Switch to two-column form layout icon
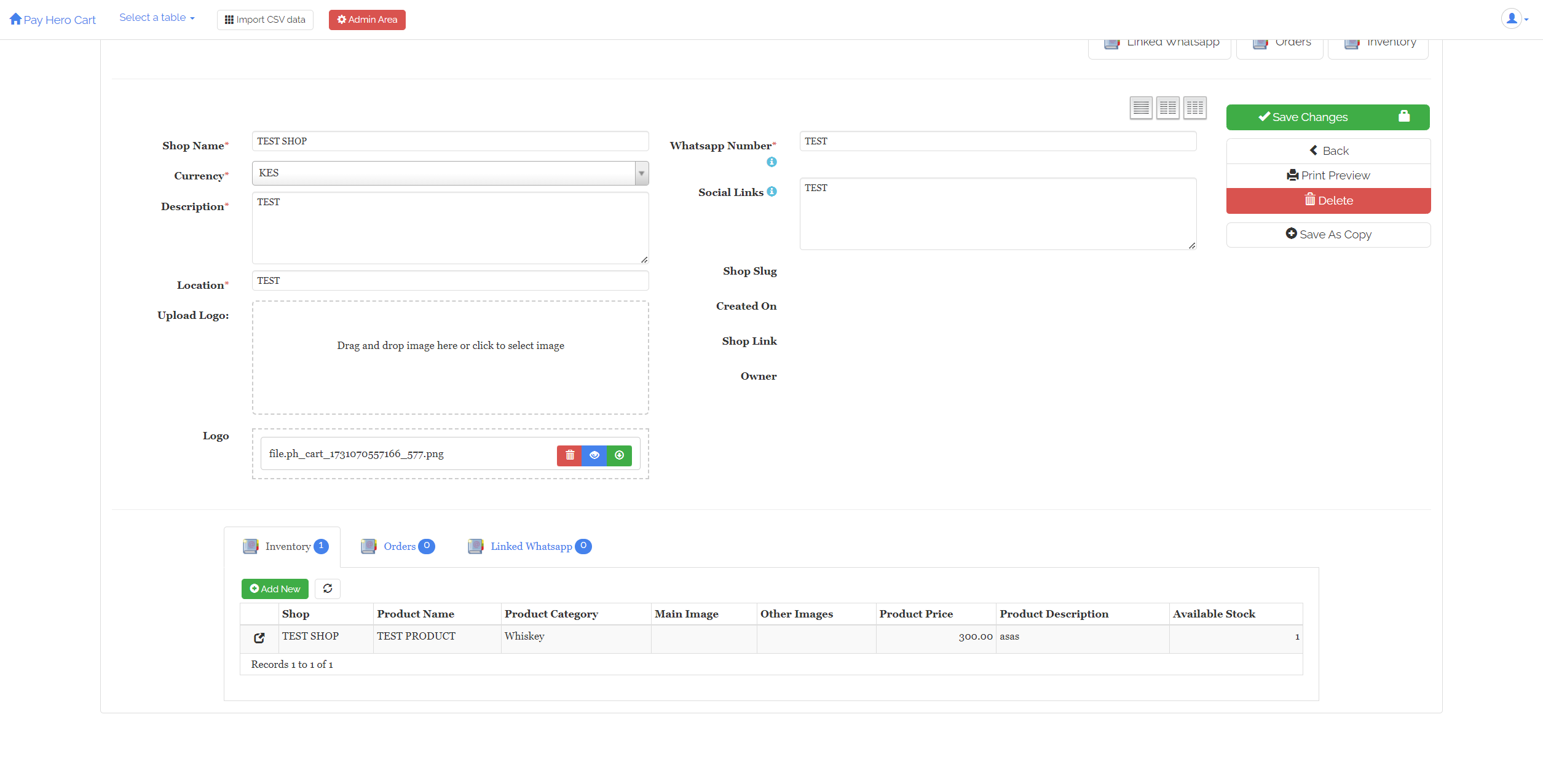This screenshot has height=784, width=1543. pos(1167,108)
